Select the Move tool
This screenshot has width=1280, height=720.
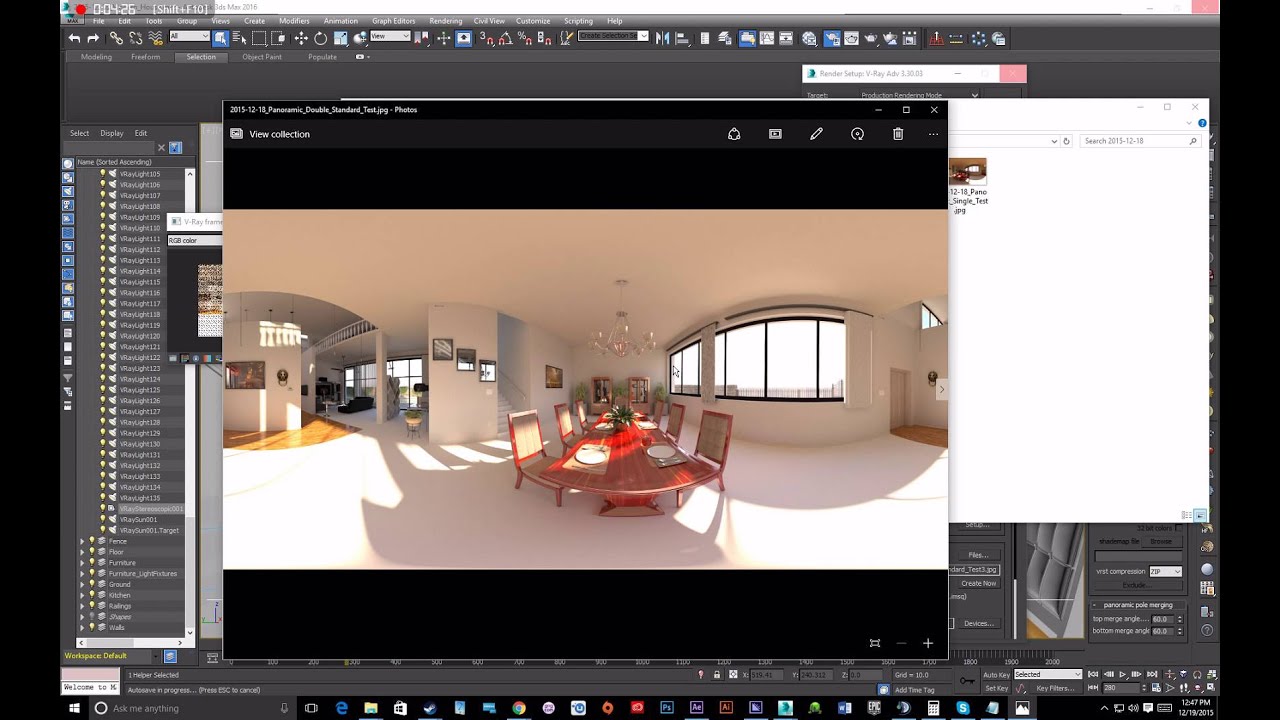click(x=301, y=38)
